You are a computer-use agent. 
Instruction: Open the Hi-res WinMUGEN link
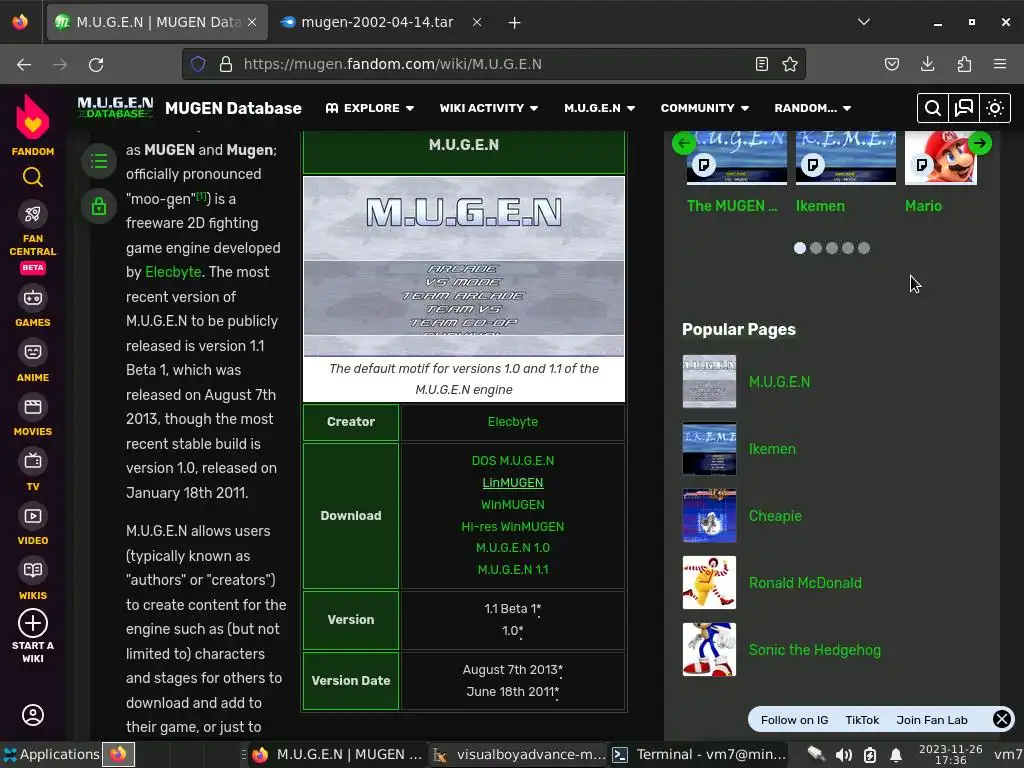click(513, 526)
